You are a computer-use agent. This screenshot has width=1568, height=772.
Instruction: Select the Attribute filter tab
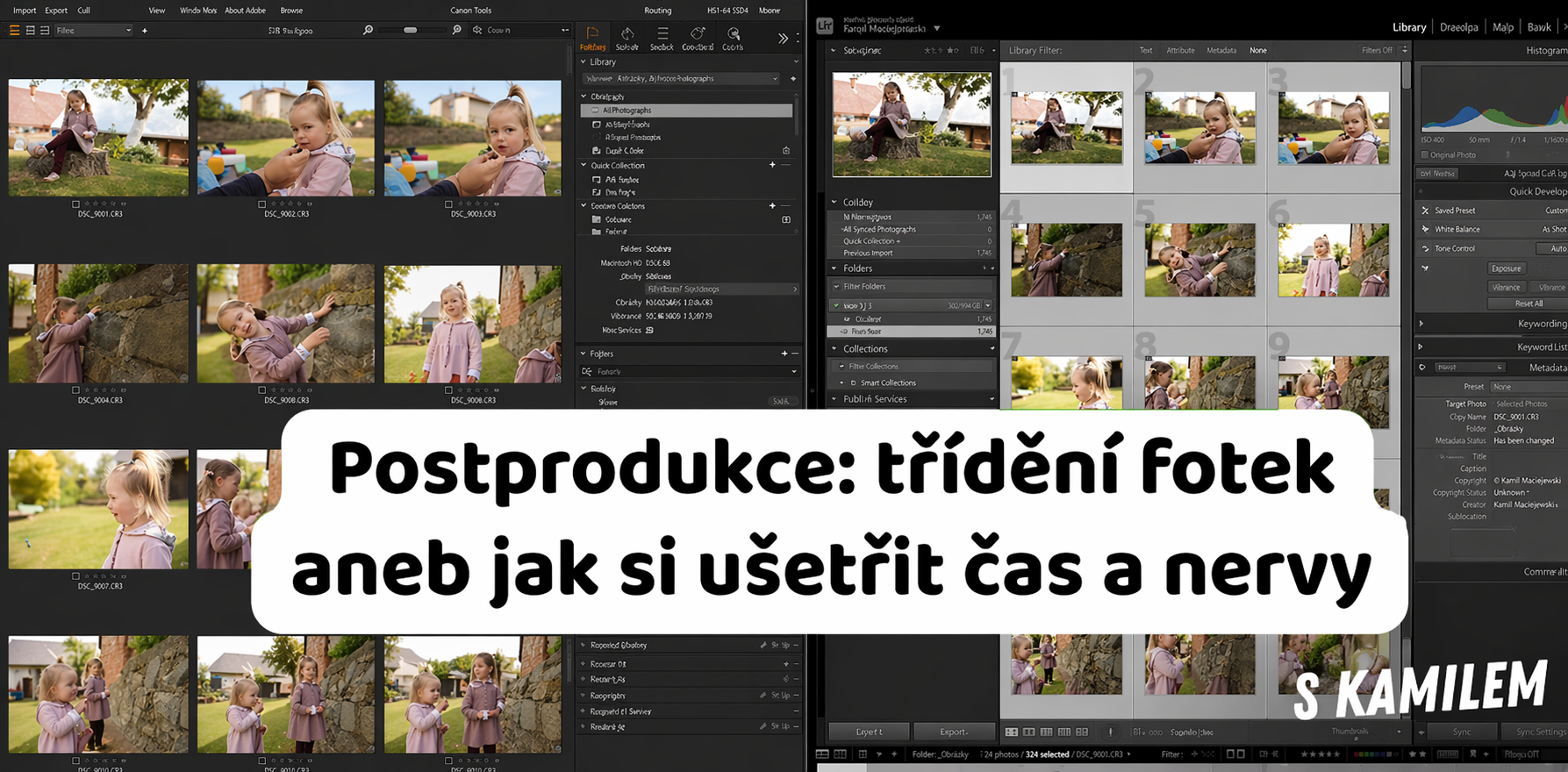[x=1180, y=50]
